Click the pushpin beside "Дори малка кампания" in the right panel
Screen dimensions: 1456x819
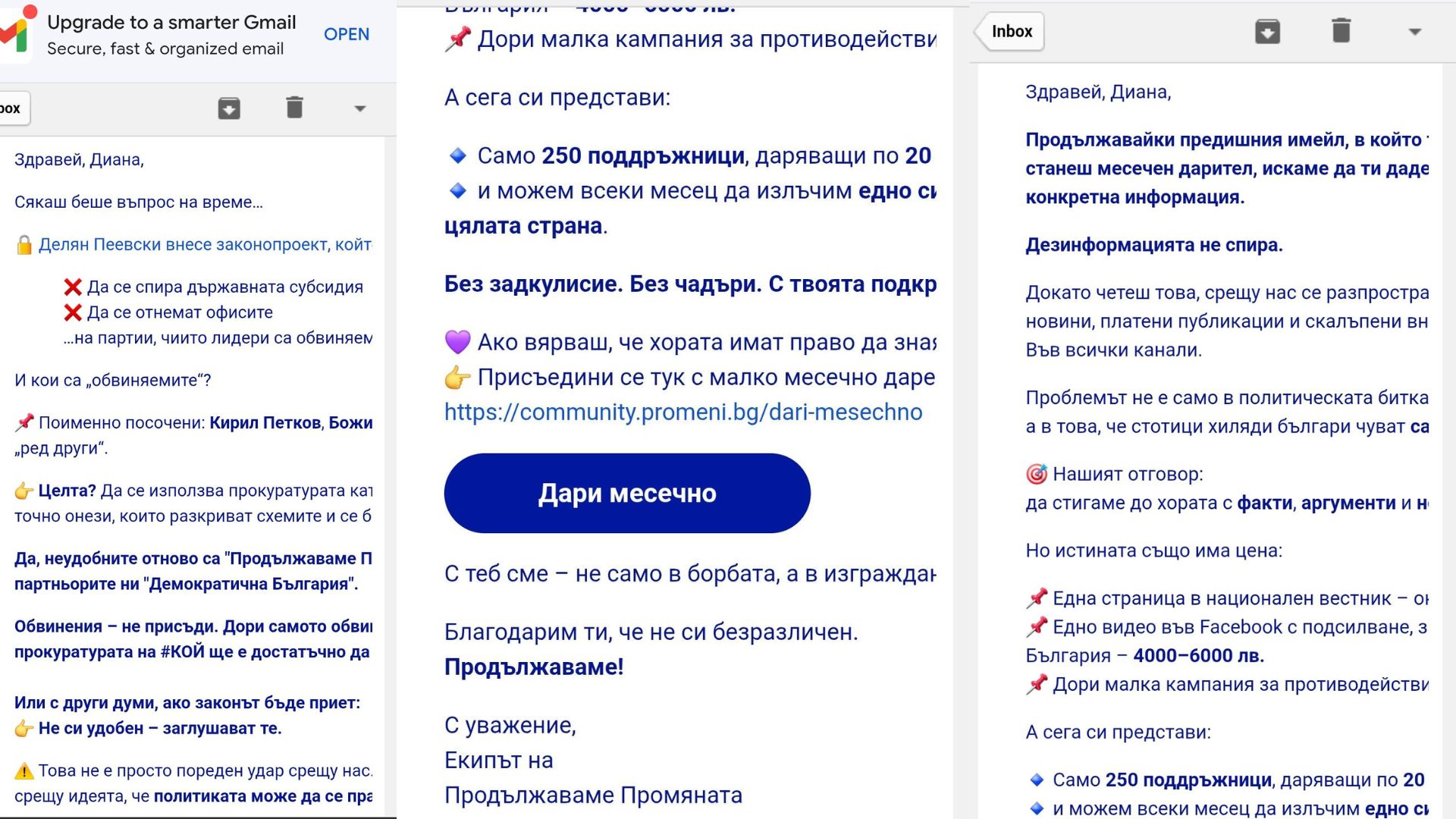point(1037,684)
